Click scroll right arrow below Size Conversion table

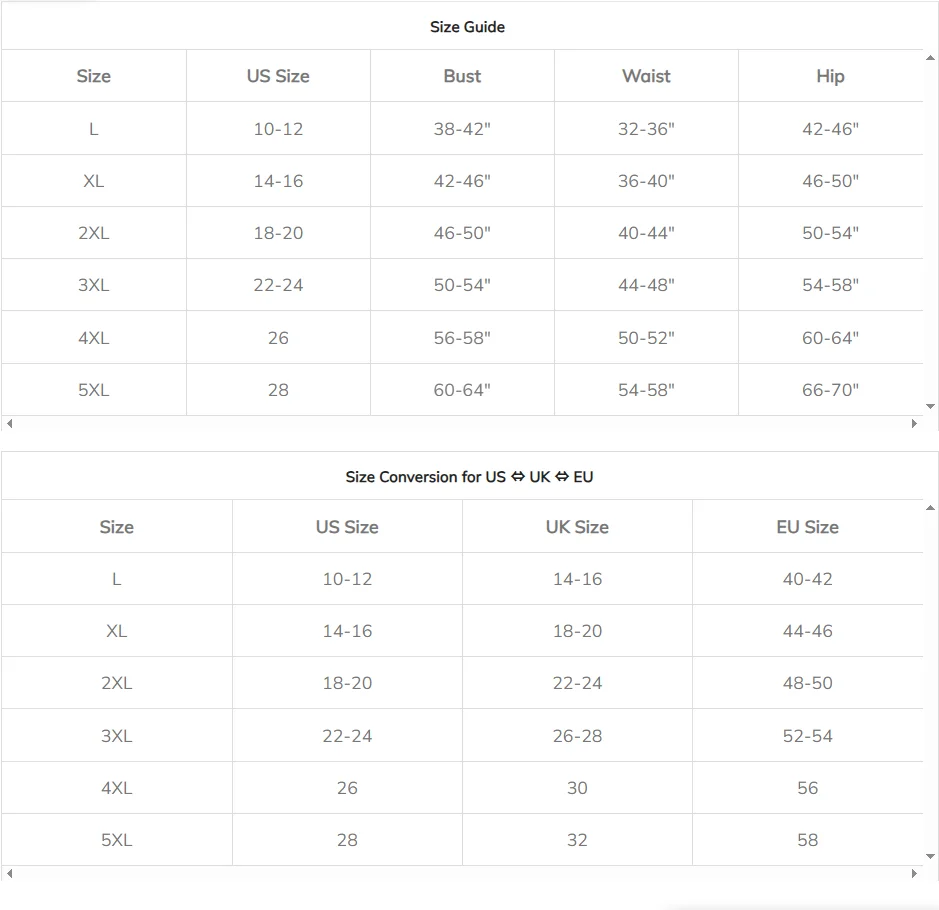[x=914, y=874]
